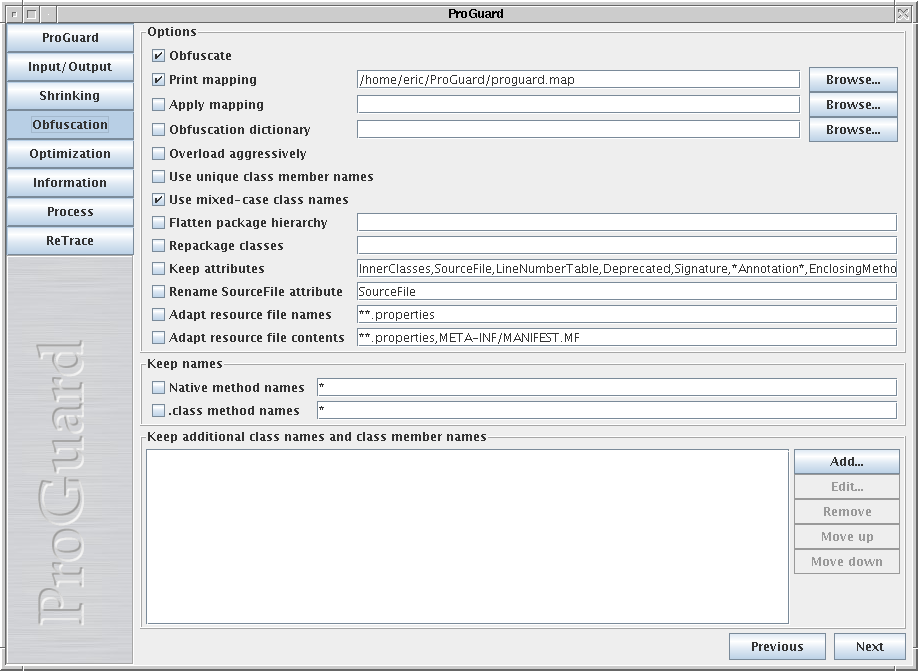The height and width of the screenshot is (671, 918).
Task: Browse for the Print mapping file
Action: pyautogui.click(x=852, y=80)
